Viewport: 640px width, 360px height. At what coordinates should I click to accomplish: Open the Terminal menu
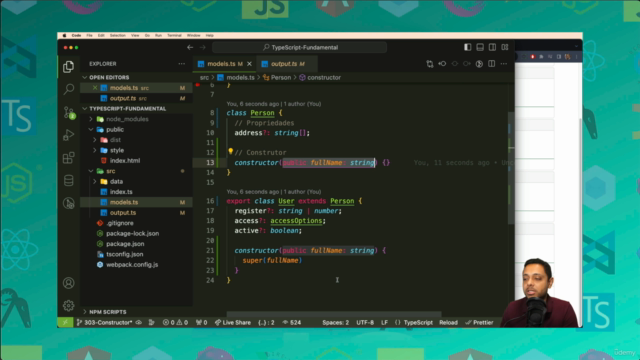174,36
